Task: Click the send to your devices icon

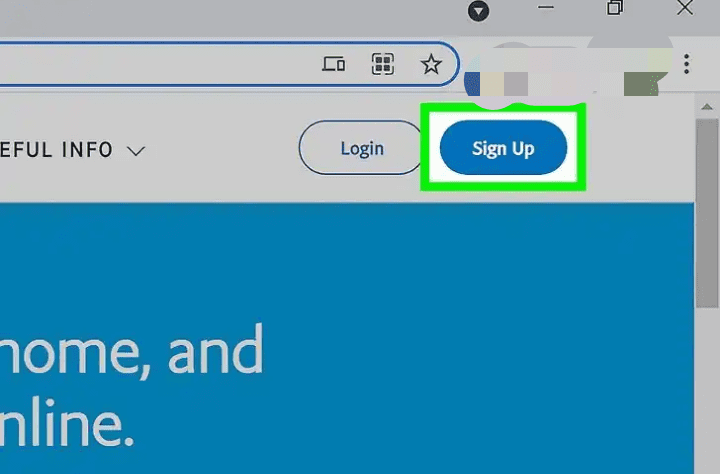Action: pyautogui.click(x=334, y=64)
